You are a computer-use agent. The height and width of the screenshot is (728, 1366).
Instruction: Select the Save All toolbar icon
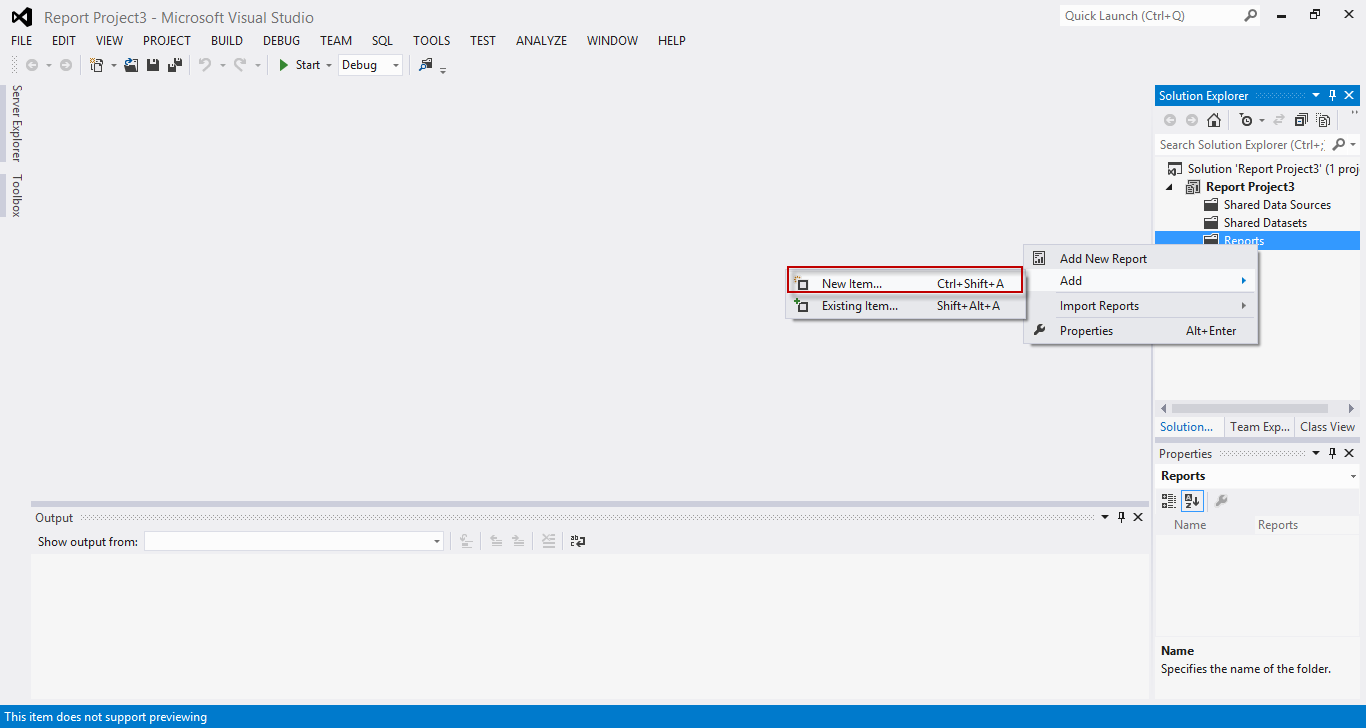coord(175,64)
